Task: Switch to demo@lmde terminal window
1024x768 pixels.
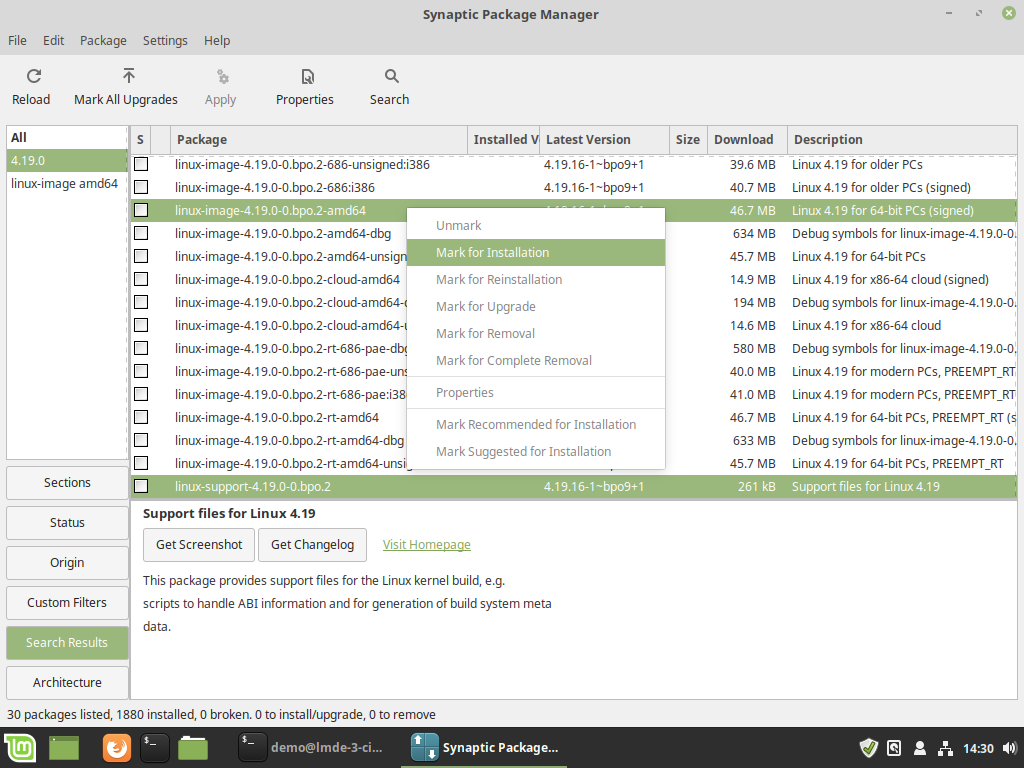Action: coord(312,748)
